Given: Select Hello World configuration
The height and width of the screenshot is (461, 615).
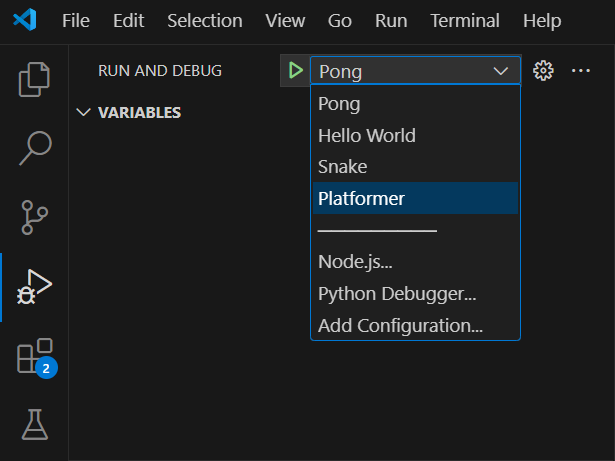Looking at the screenshot, I should pyautogui.click(x=415, y=135).
